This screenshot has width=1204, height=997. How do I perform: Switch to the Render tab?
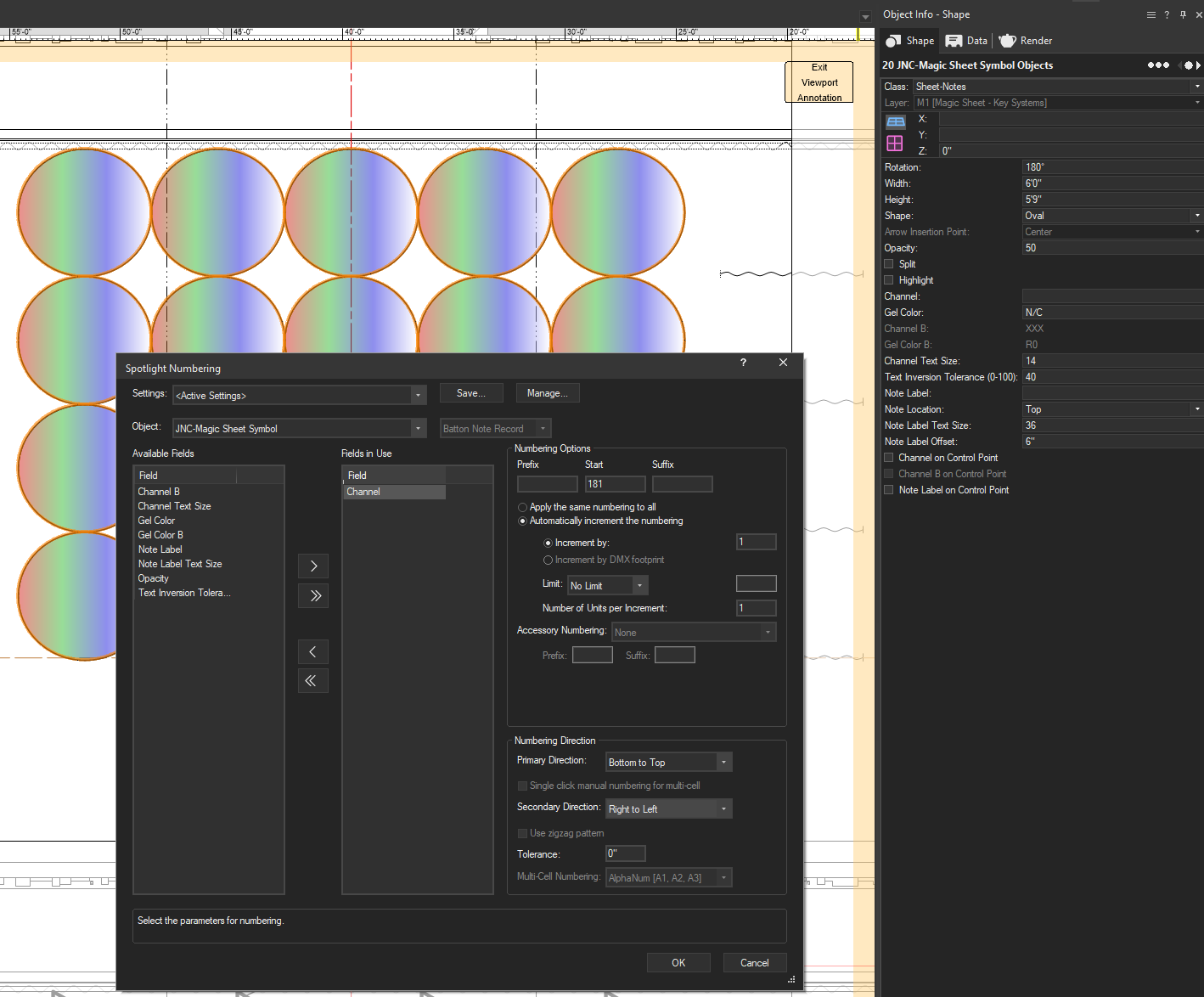1026,41
